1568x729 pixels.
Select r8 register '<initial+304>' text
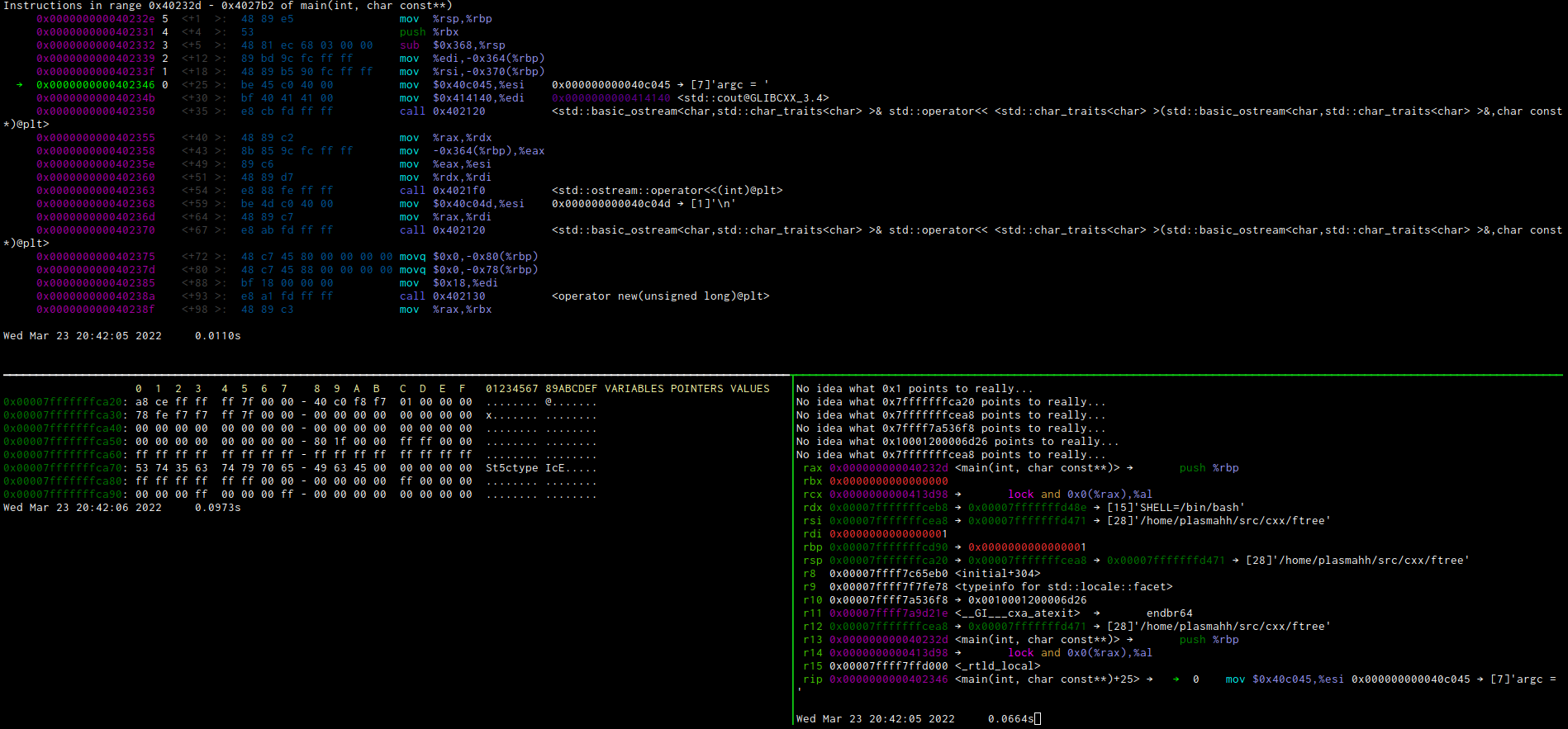(997, 574)
